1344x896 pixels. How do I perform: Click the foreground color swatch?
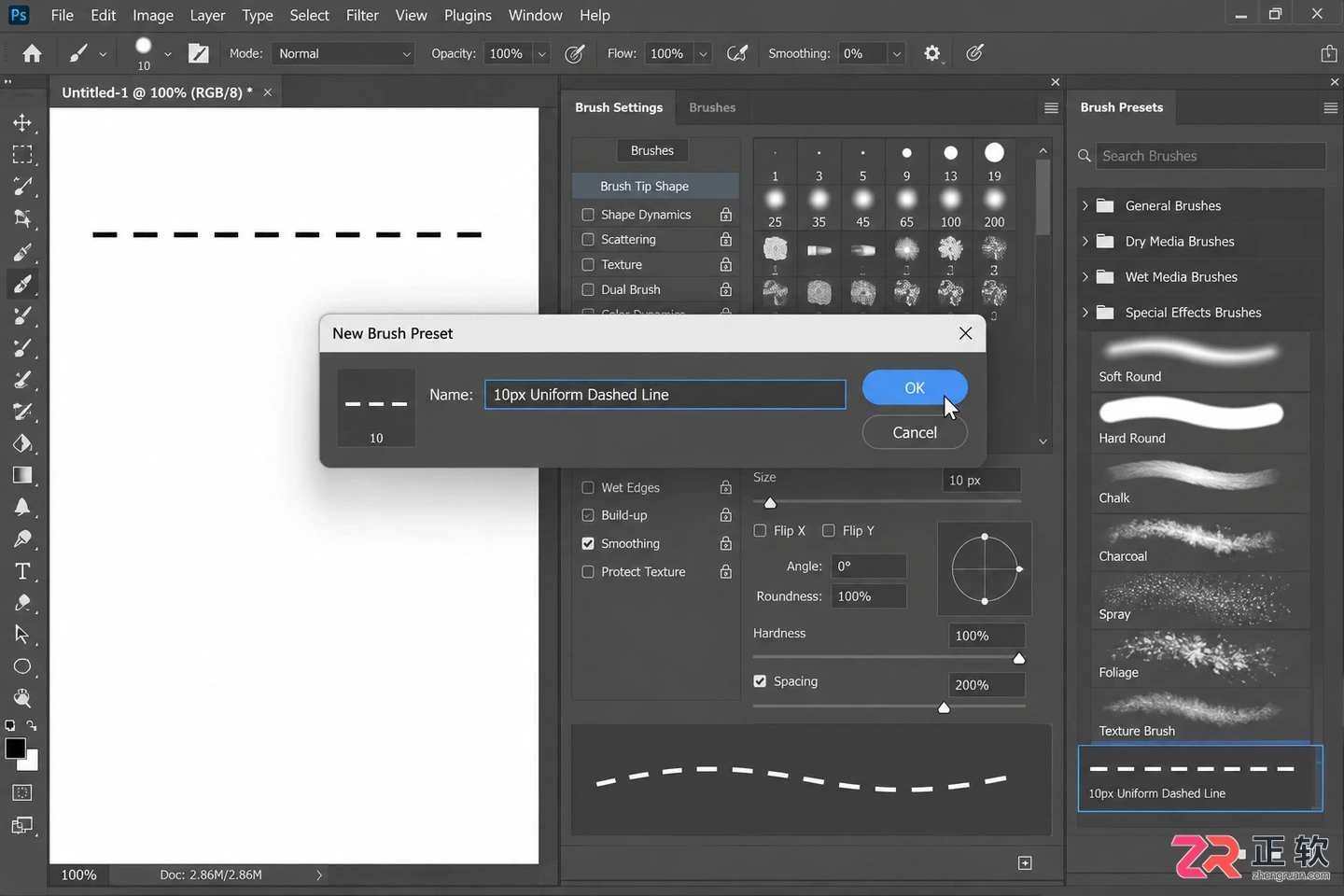15,749
